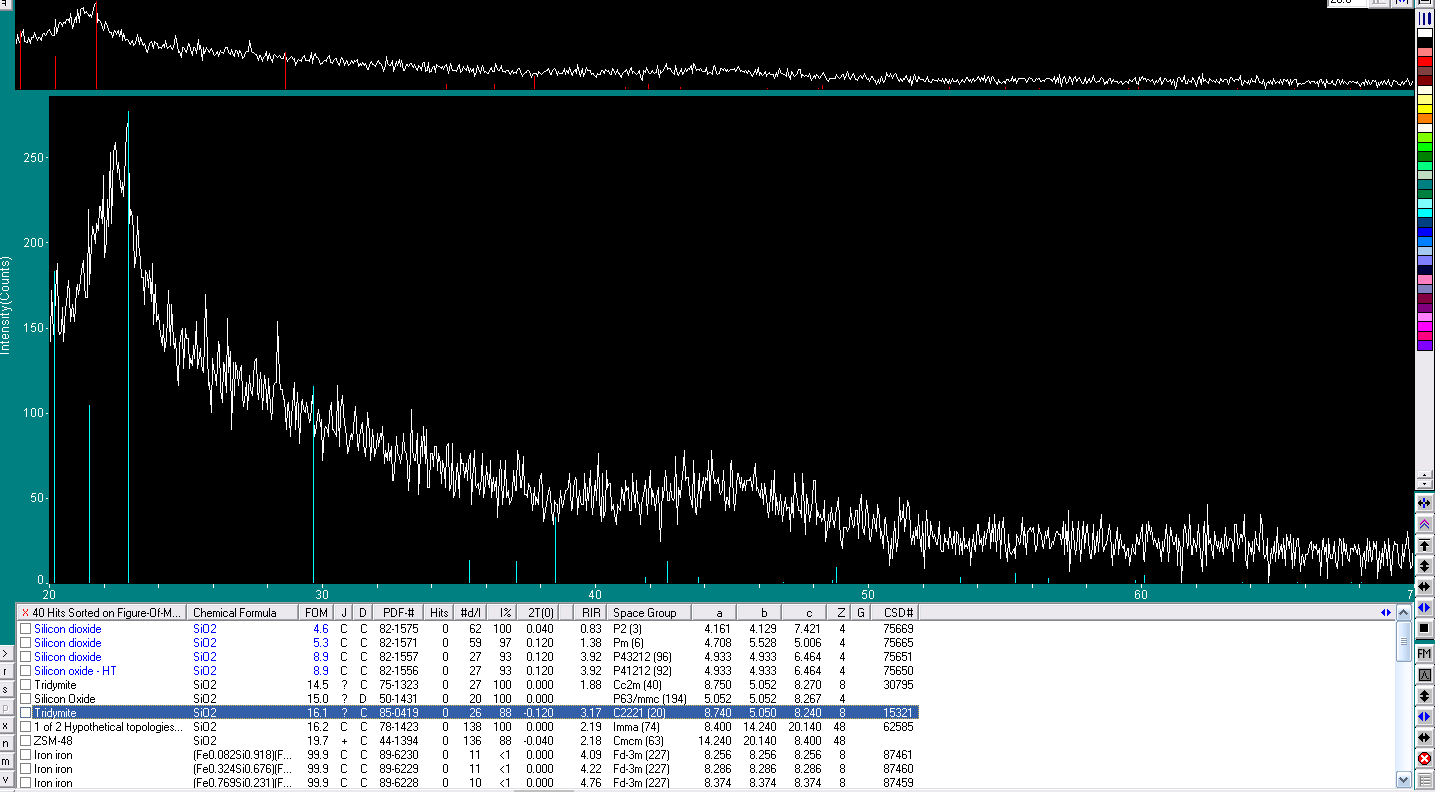The image size is (1435, 792).
Task: Check the Silicon Oxide 50-1431 checkbox
Action: 26,699
